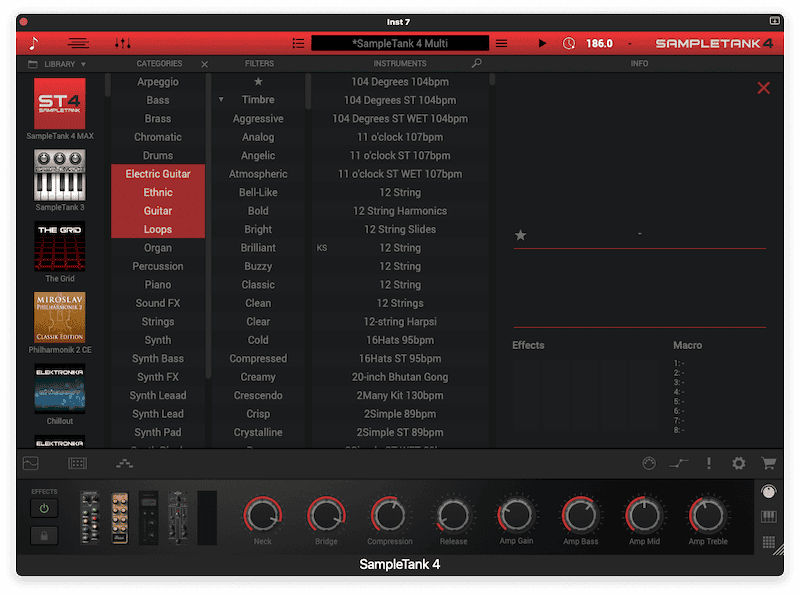The width and height of the screenshot is (800, 595).
Task: Select the empty fifth effects slot
Action: tap(207, 518)
